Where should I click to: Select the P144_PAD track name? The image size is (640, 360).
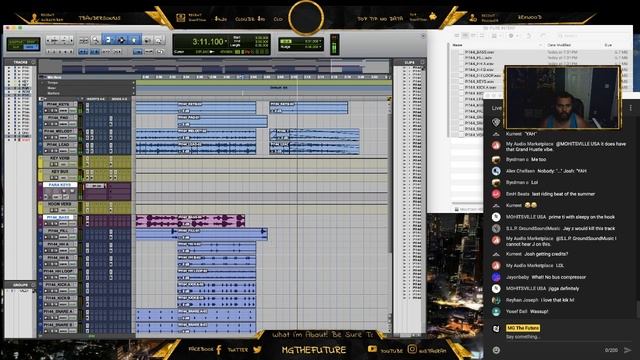point(58,118)
